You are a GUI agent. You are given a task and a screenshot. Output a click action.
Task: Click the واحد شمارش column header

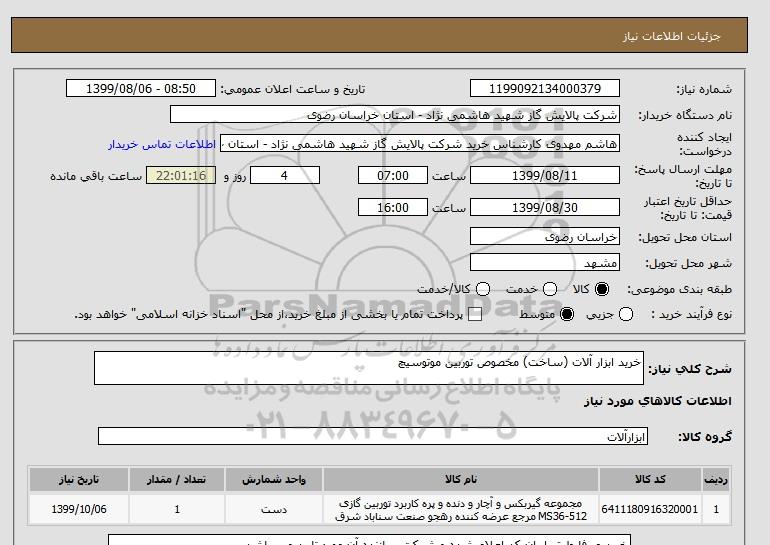(x=274, y=479)
